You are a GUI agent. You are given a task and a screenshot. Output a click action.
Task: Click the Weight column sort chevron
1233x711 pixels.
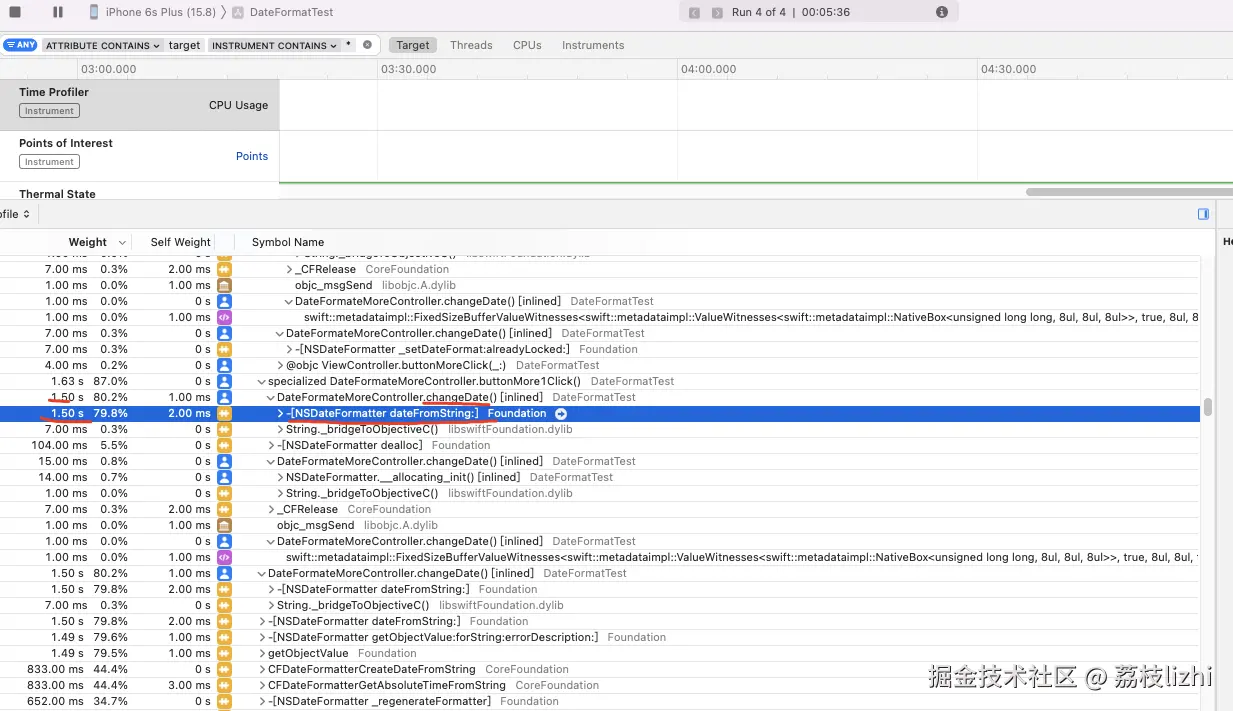(x=122, y=242)
